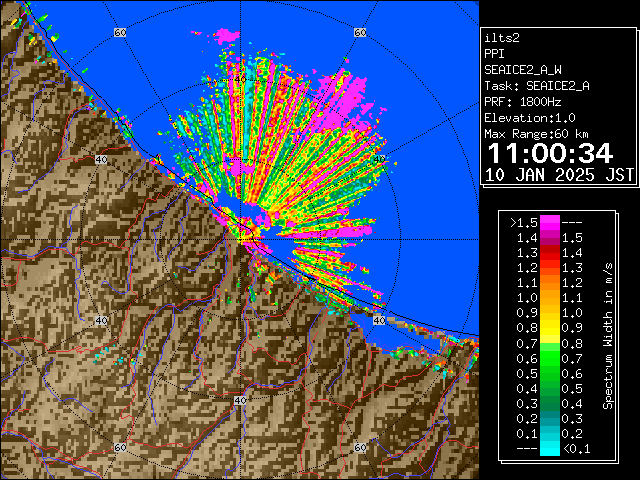The image size is (640, 480).
Task: Click the "<0.1" legend value
Action: point(576,449)
